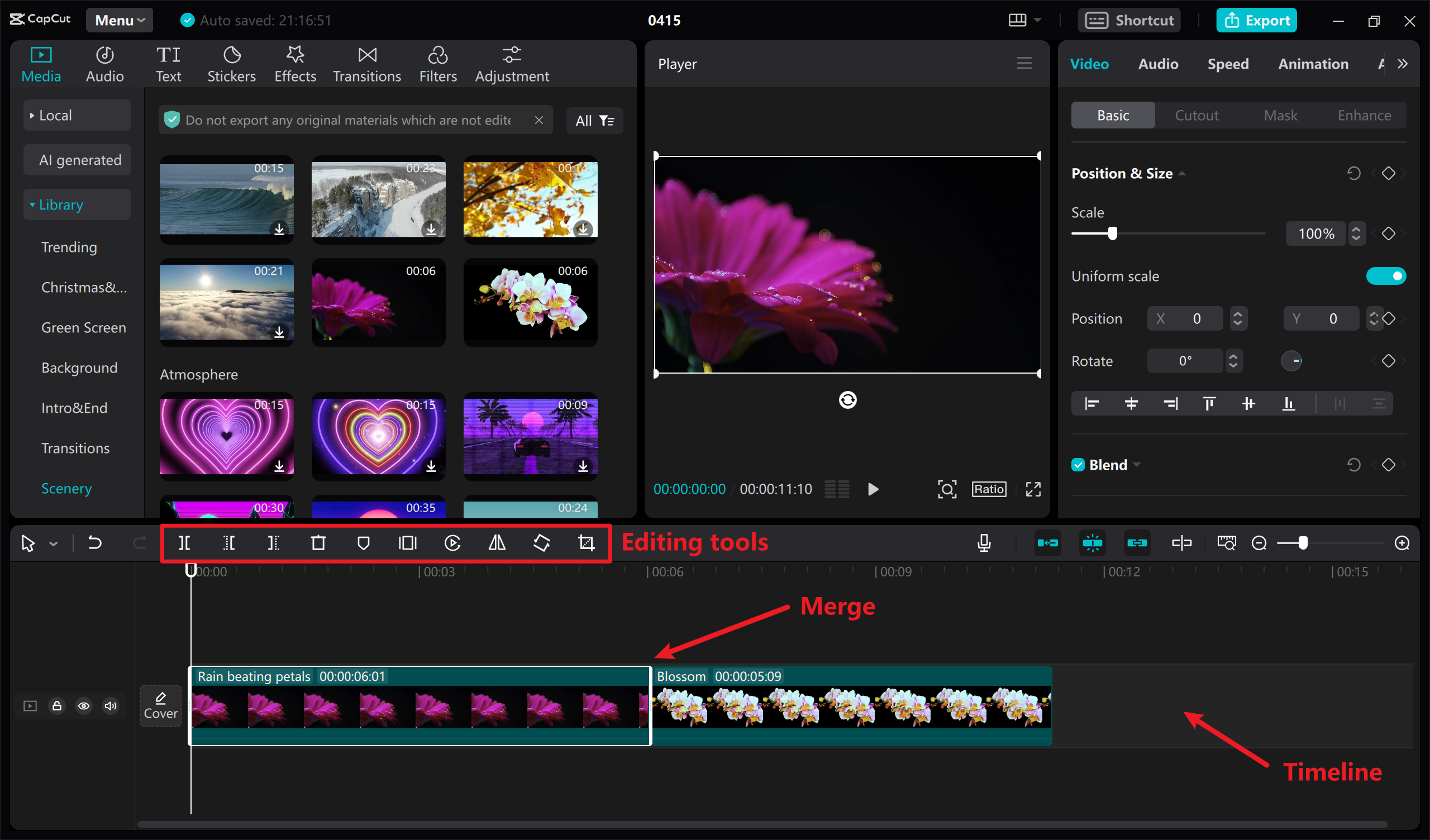Image resolution: width=1430 pixels, height=840 pixels.
Task: Click the Delete clip tool
Action: coord(318,543)
